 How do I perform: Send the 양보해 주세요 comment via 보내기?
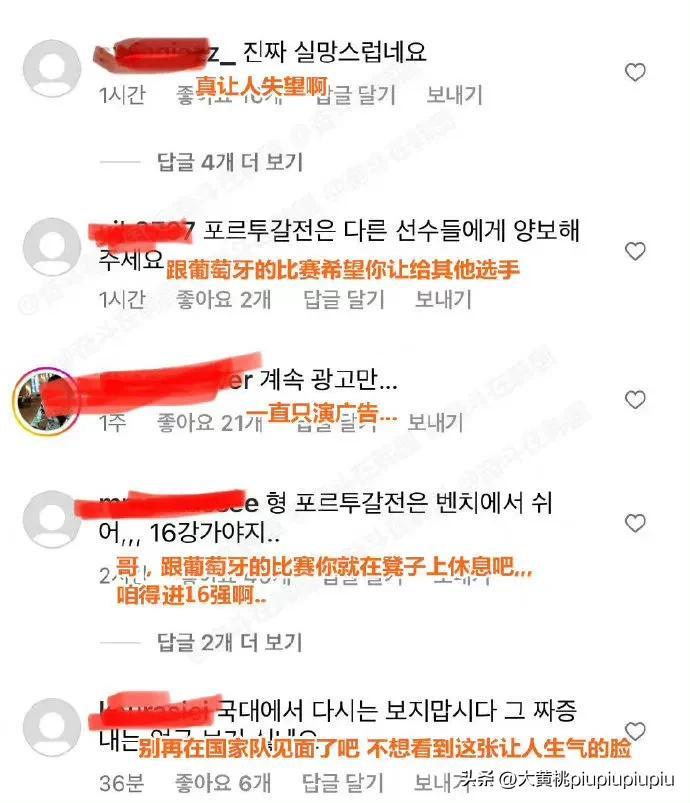[443, 300]
